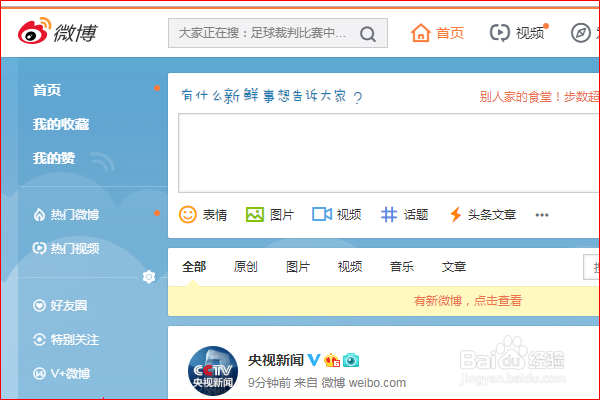Open the 别人家的食堂 trending link

point(539,97)
